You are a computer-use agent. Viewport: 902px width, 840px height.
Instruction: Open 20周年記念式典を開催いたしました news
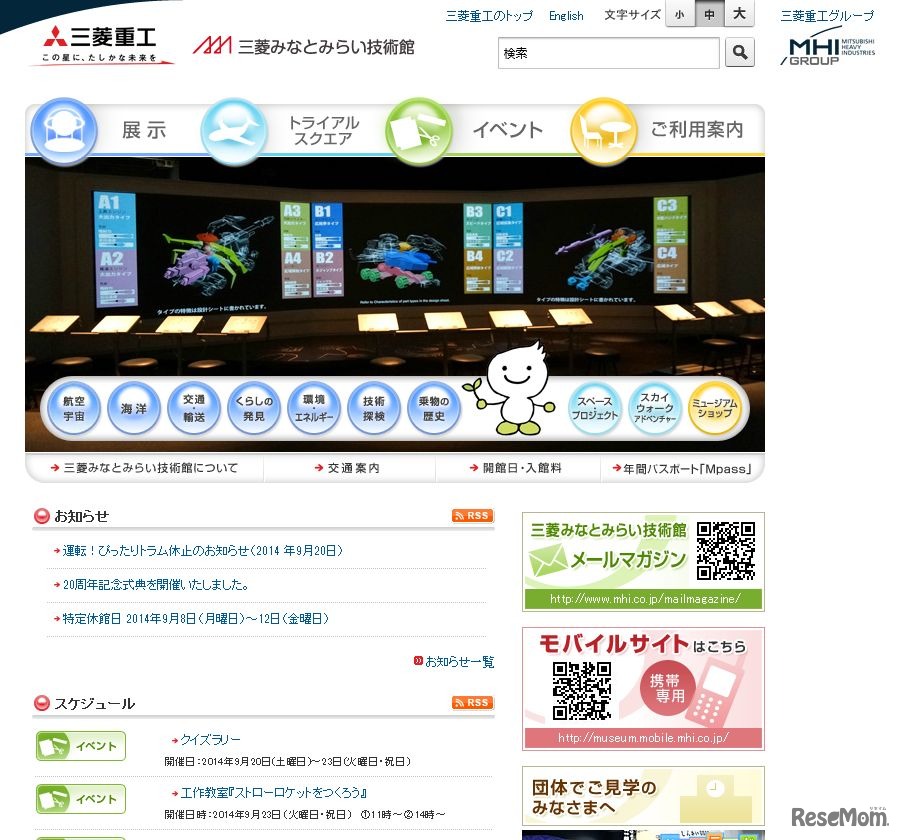[x=155, y=585]
